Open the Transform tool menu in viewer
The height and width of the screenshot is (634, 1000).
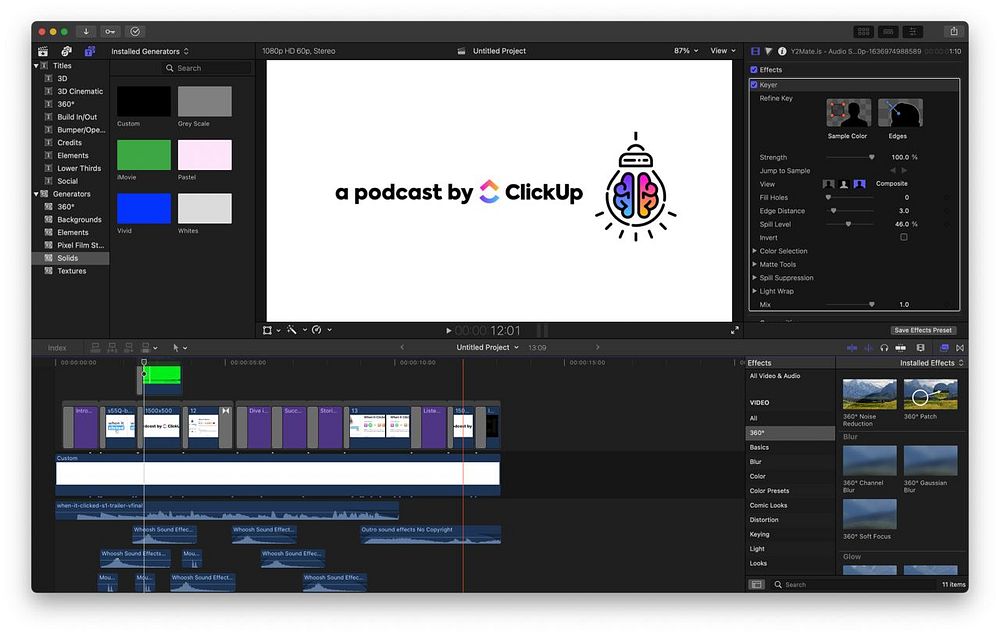tap(271, 330)
